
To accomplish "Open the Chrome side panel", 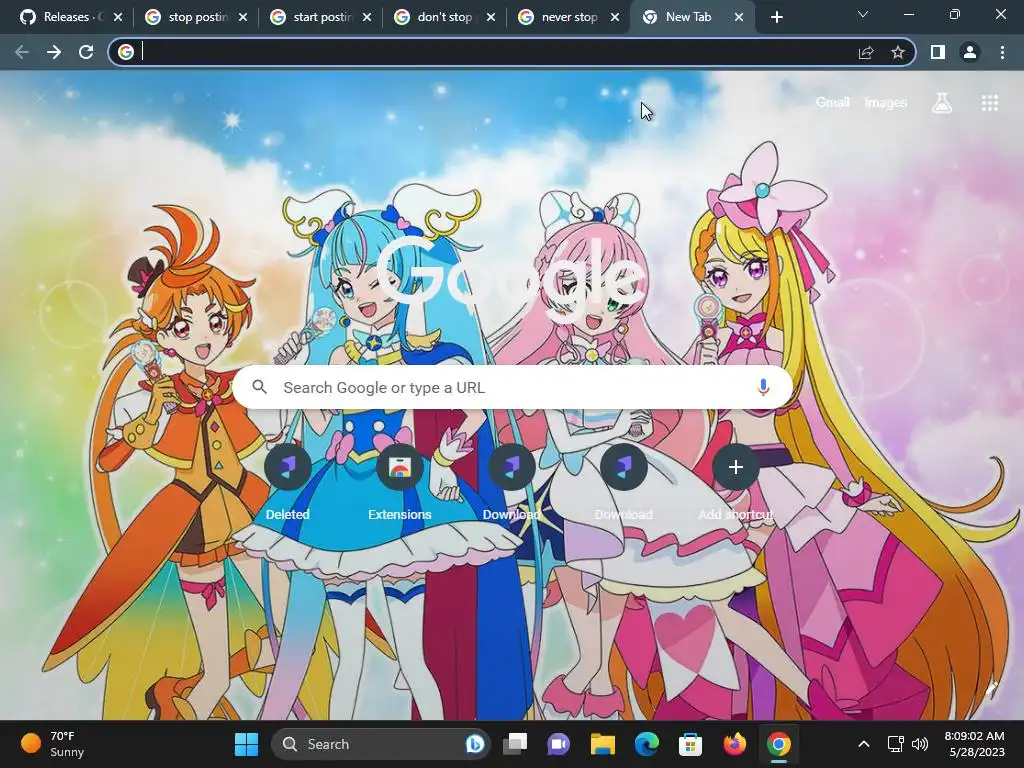I will (x=938, y=52).
